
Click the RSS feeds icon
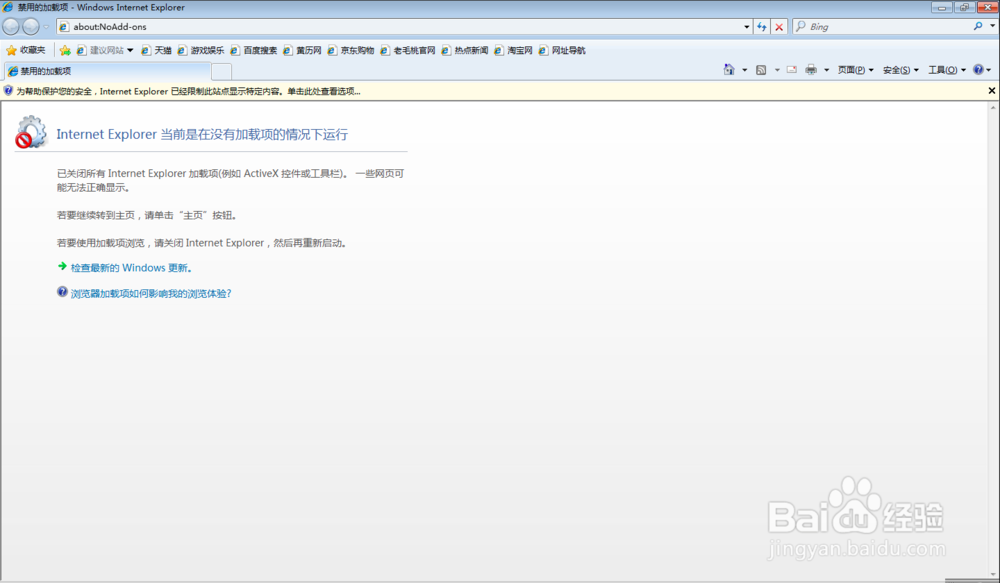[761, 70]
